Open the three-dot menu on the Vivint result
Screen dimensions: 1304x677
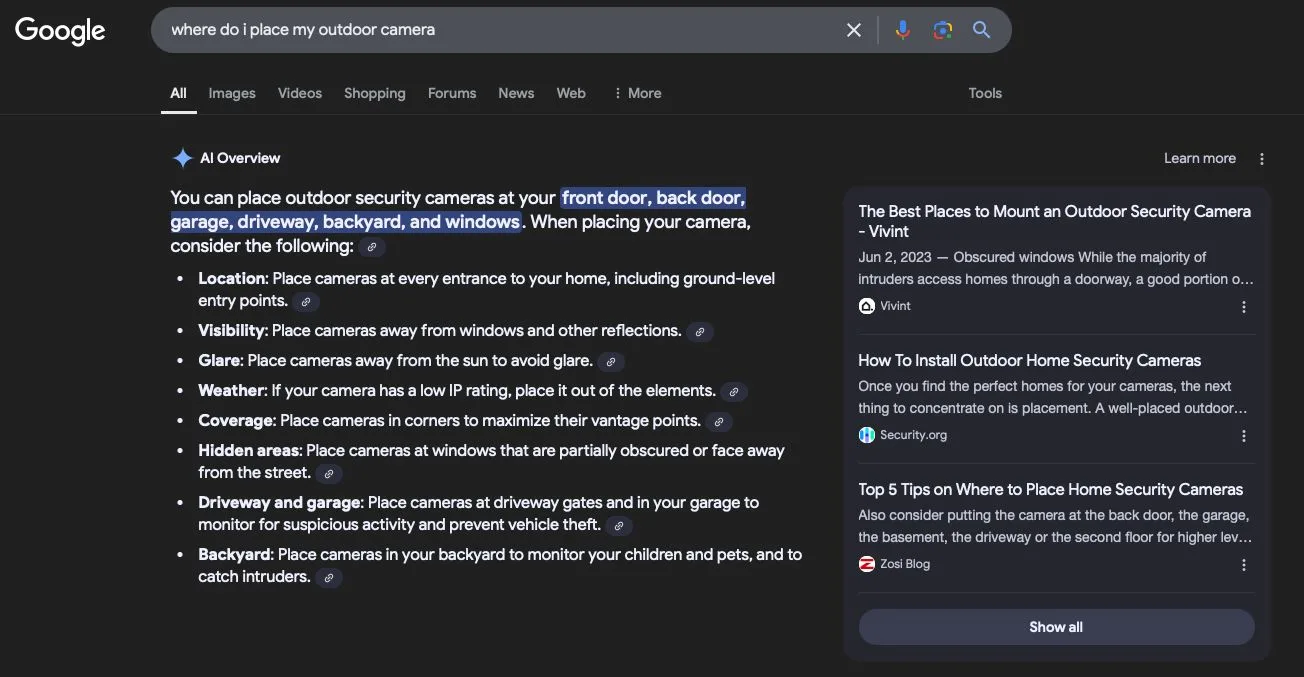pyautogui.click(x=1243, y=307)
